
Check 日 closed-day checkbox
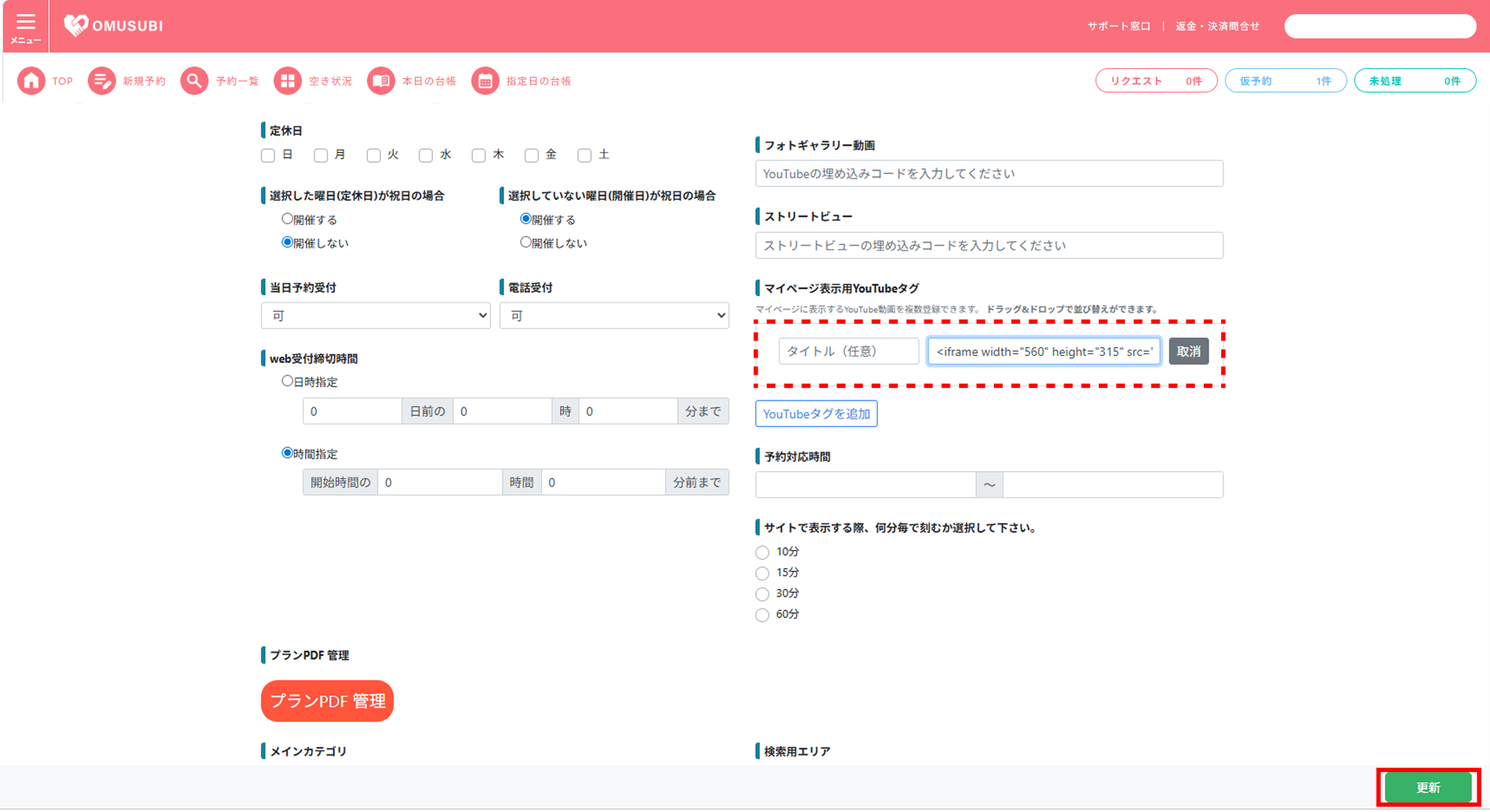coord(268,155)
